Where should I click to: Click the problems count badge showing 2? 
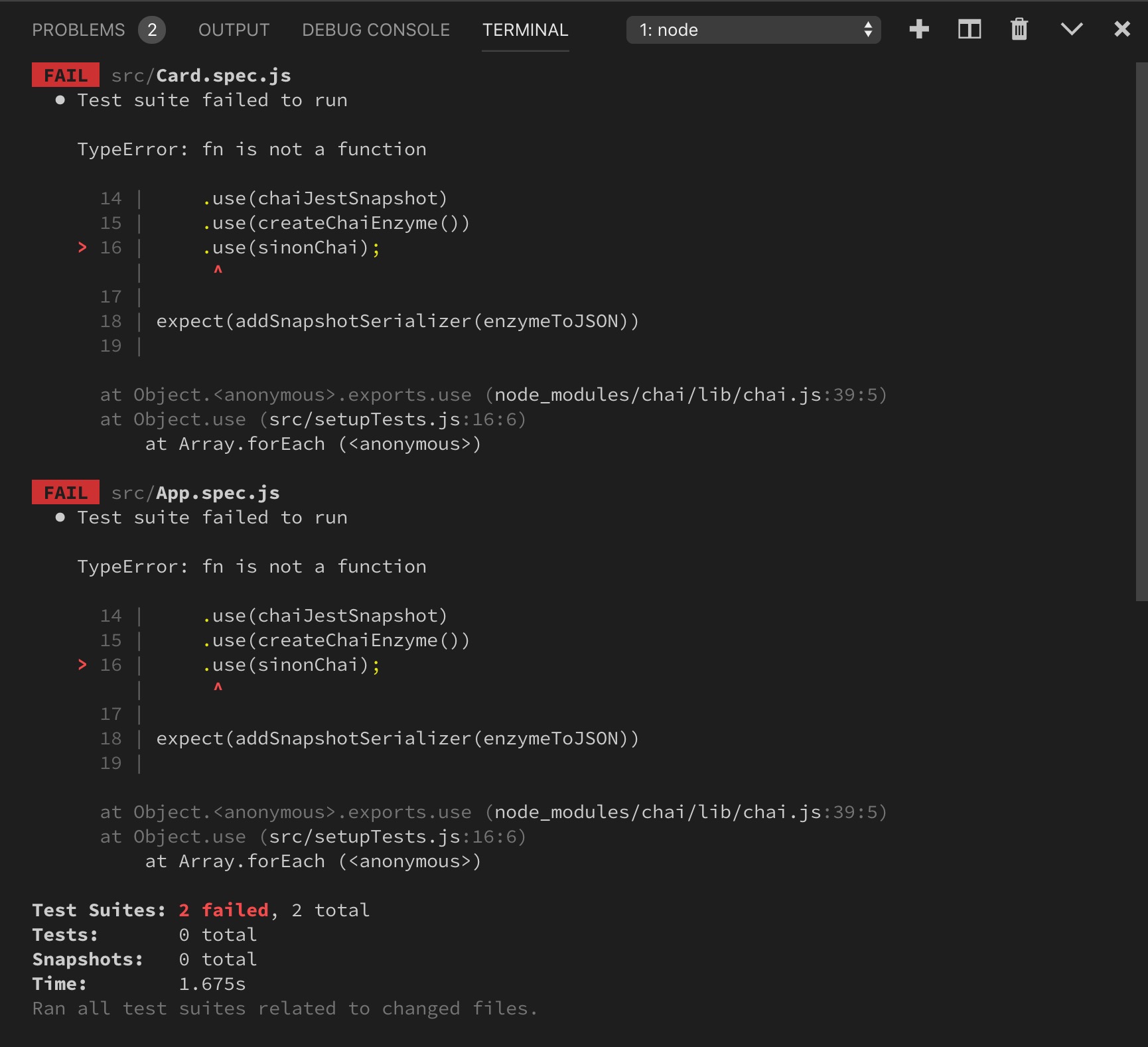153,30
